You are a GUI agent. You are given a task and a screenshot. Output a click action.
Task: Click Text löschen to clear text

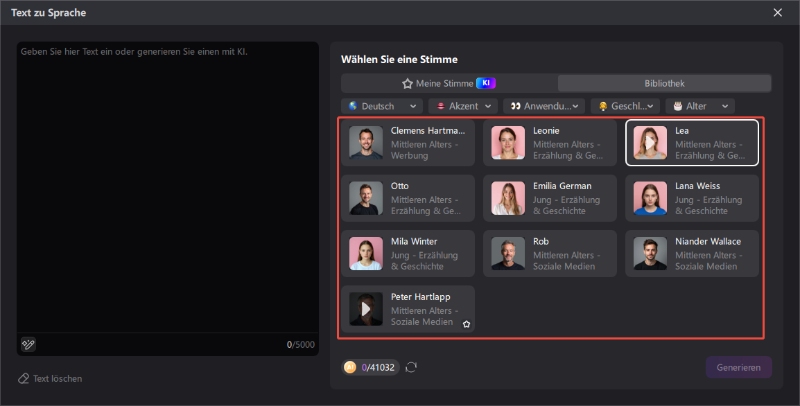pyautogui.click(x=50, y=378)
